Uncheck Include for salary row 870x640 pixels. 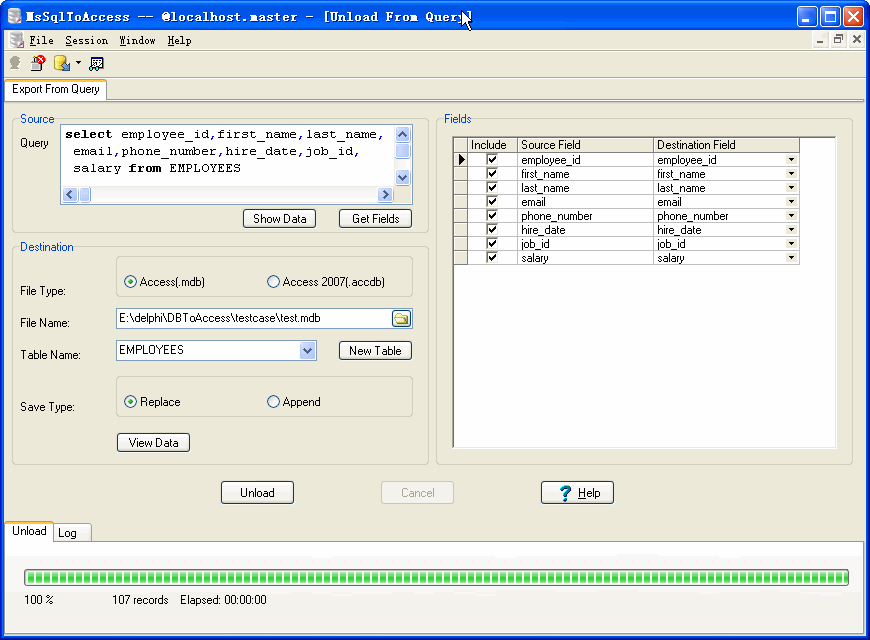pos(492,257)
